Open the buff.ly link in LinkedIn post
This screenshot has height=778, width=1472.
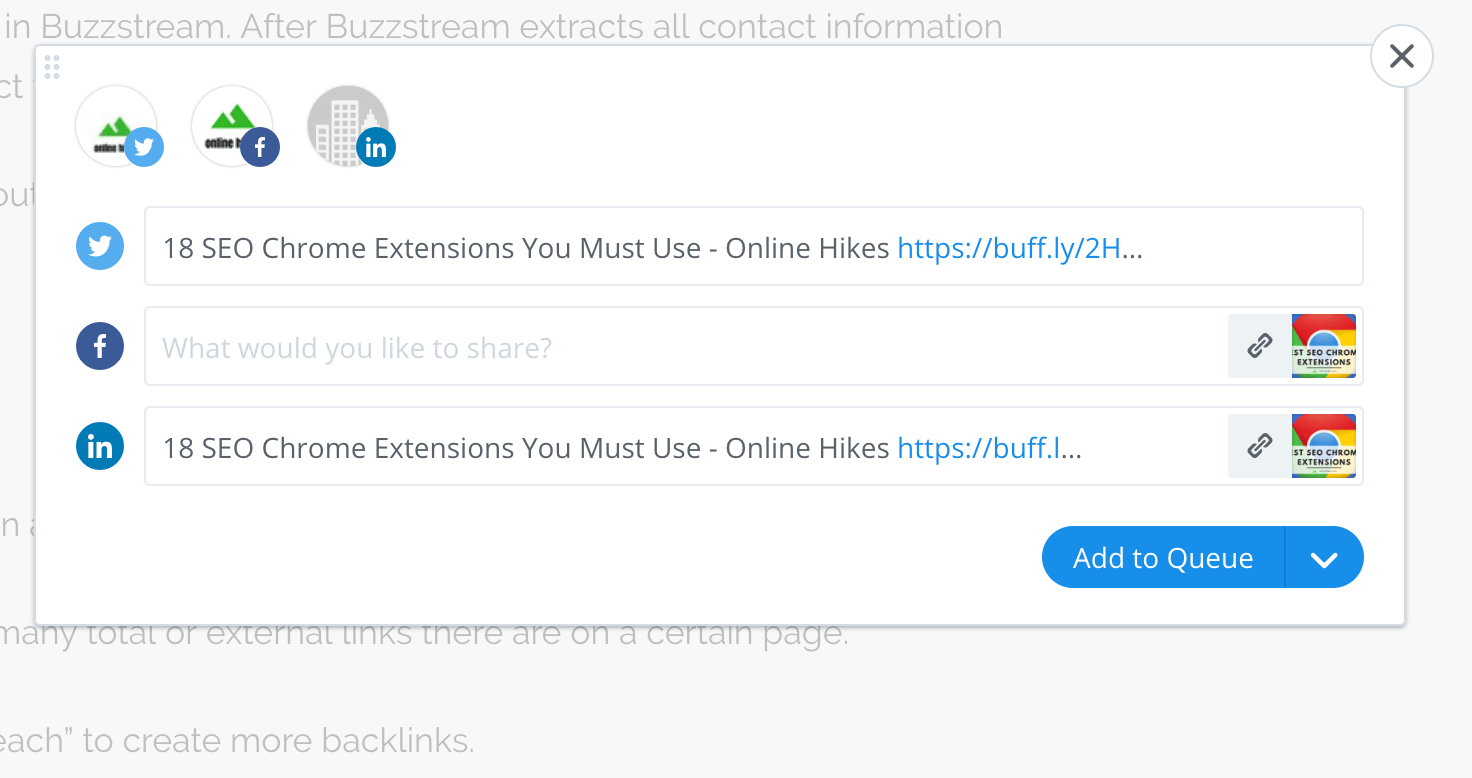coord(988,448)
